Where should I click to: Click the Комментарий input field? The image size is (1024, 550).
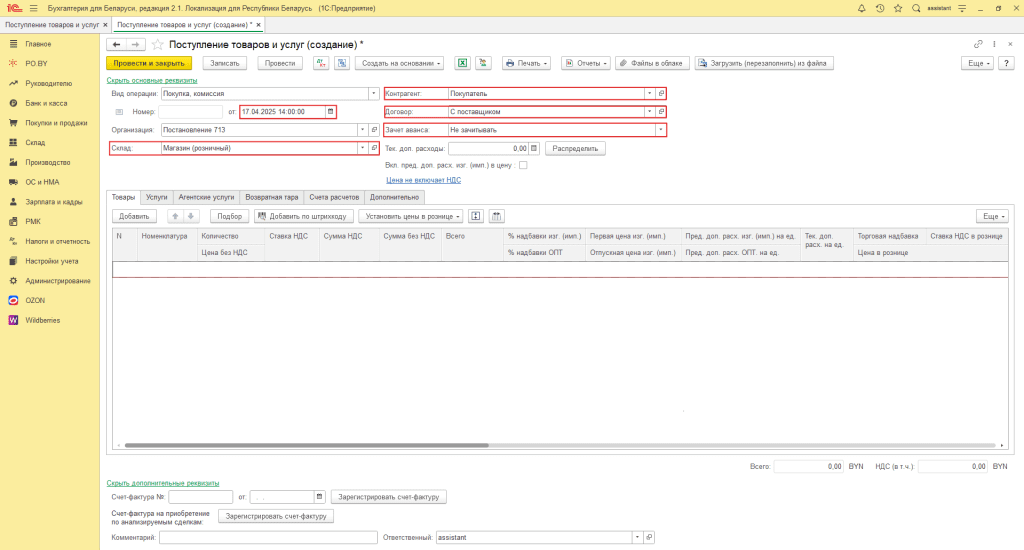pyautogui.click(x=268, y=538)
